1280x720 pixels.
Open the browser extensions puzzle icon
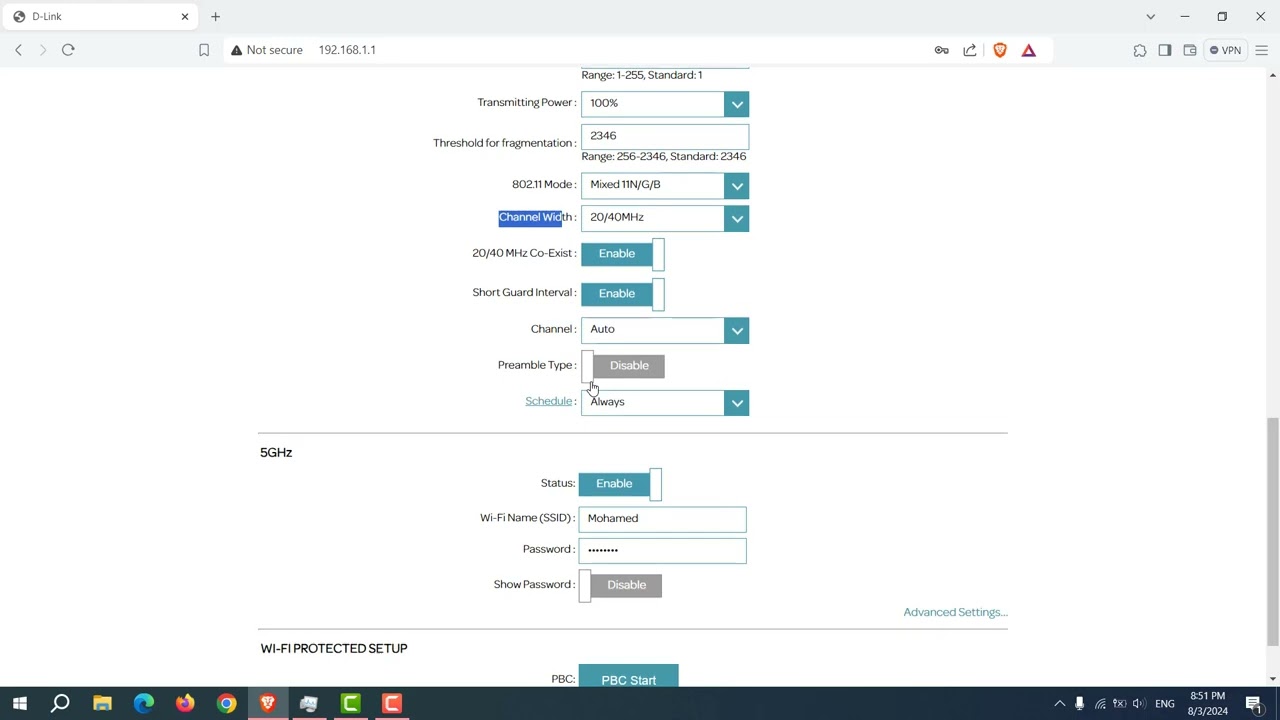click(1140, 50)
